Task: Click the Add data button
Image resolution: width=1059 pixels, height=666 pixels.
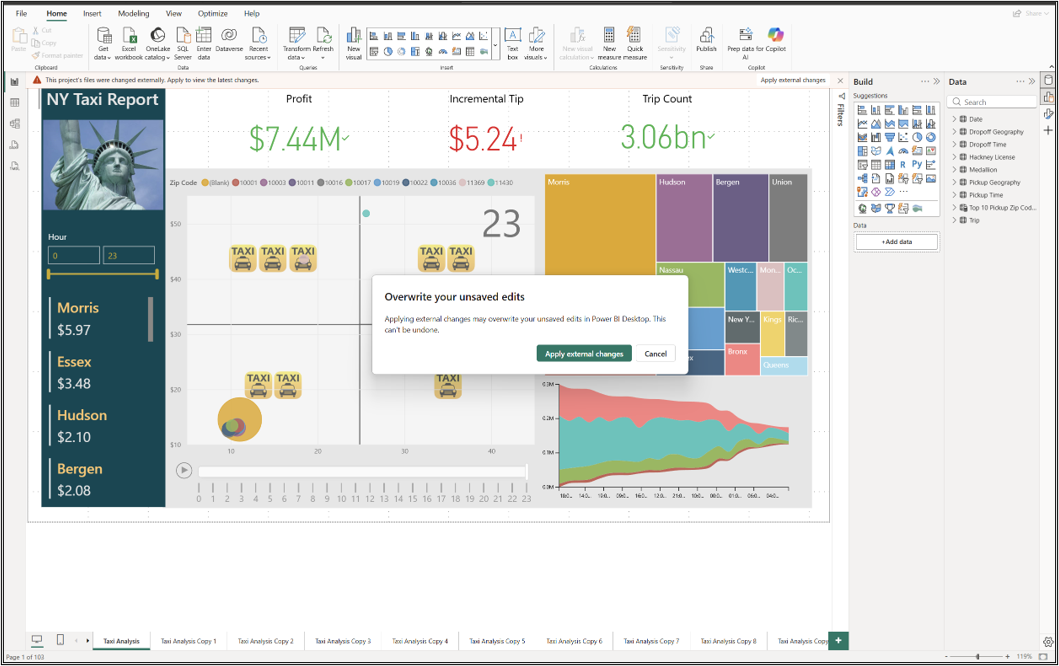Action: click(x=897, y=242)
